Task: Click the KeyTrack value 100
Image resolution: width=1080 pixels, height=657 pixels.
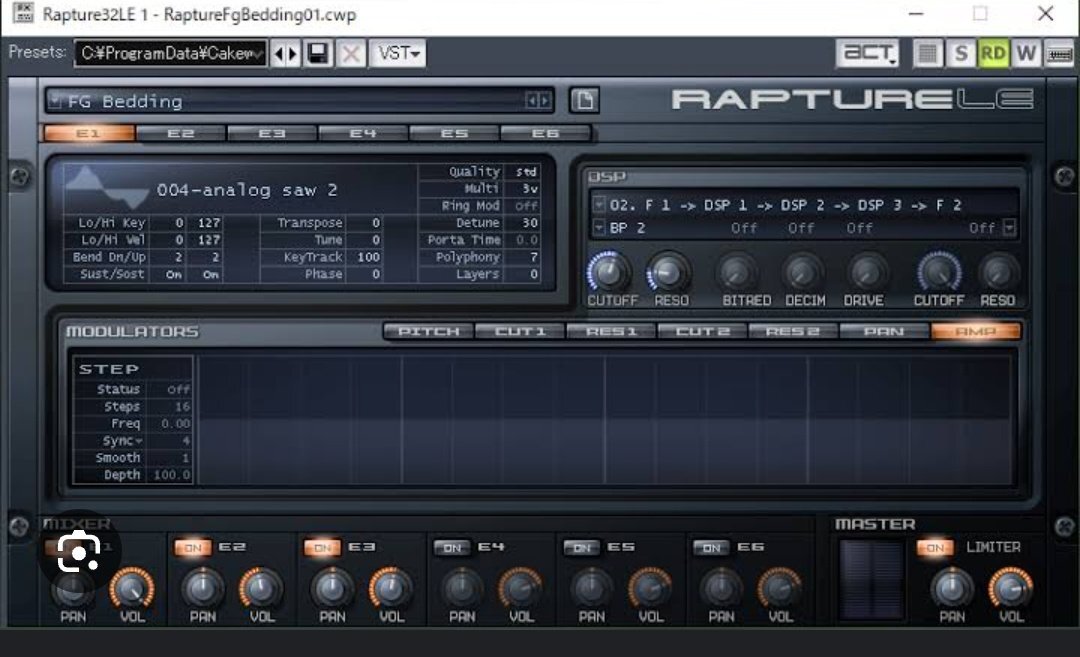Action: 368,257
